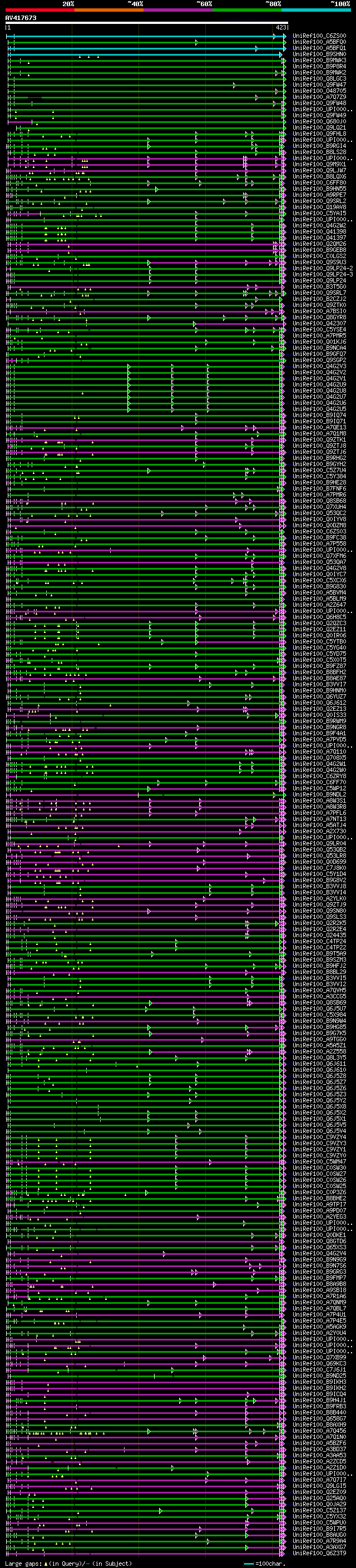Select hit label UniRef100_A7Q456
This screenshot has width=356, height=1568.
pos(319,1431)
